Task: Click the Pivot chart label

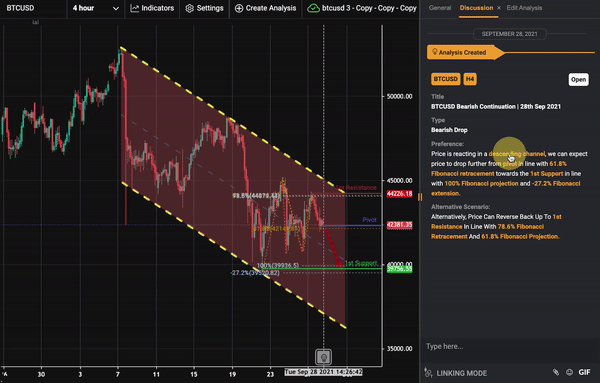Action: (369, 220)
